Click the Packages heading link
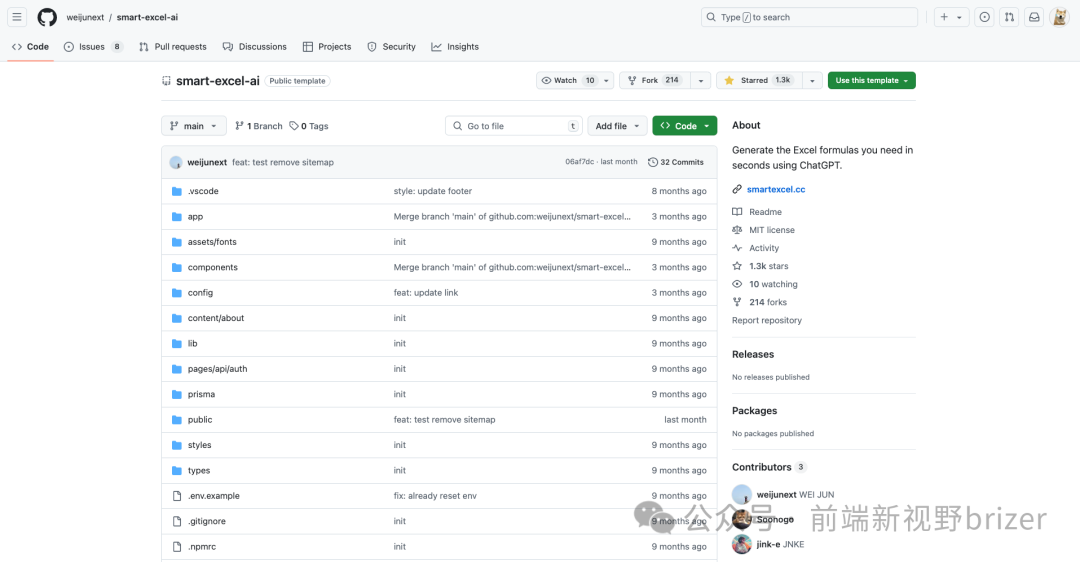Viewport: 1080px width, 562px height. tap(754, 410)
